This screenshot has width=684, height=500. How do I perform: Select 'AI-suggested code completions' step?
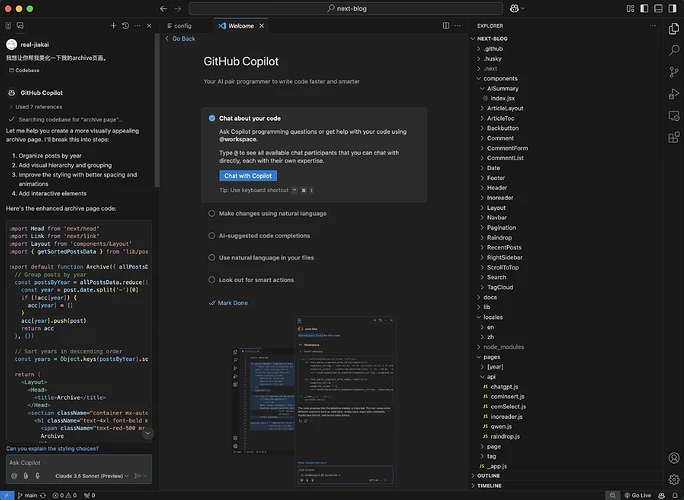(x=264, y=236)
